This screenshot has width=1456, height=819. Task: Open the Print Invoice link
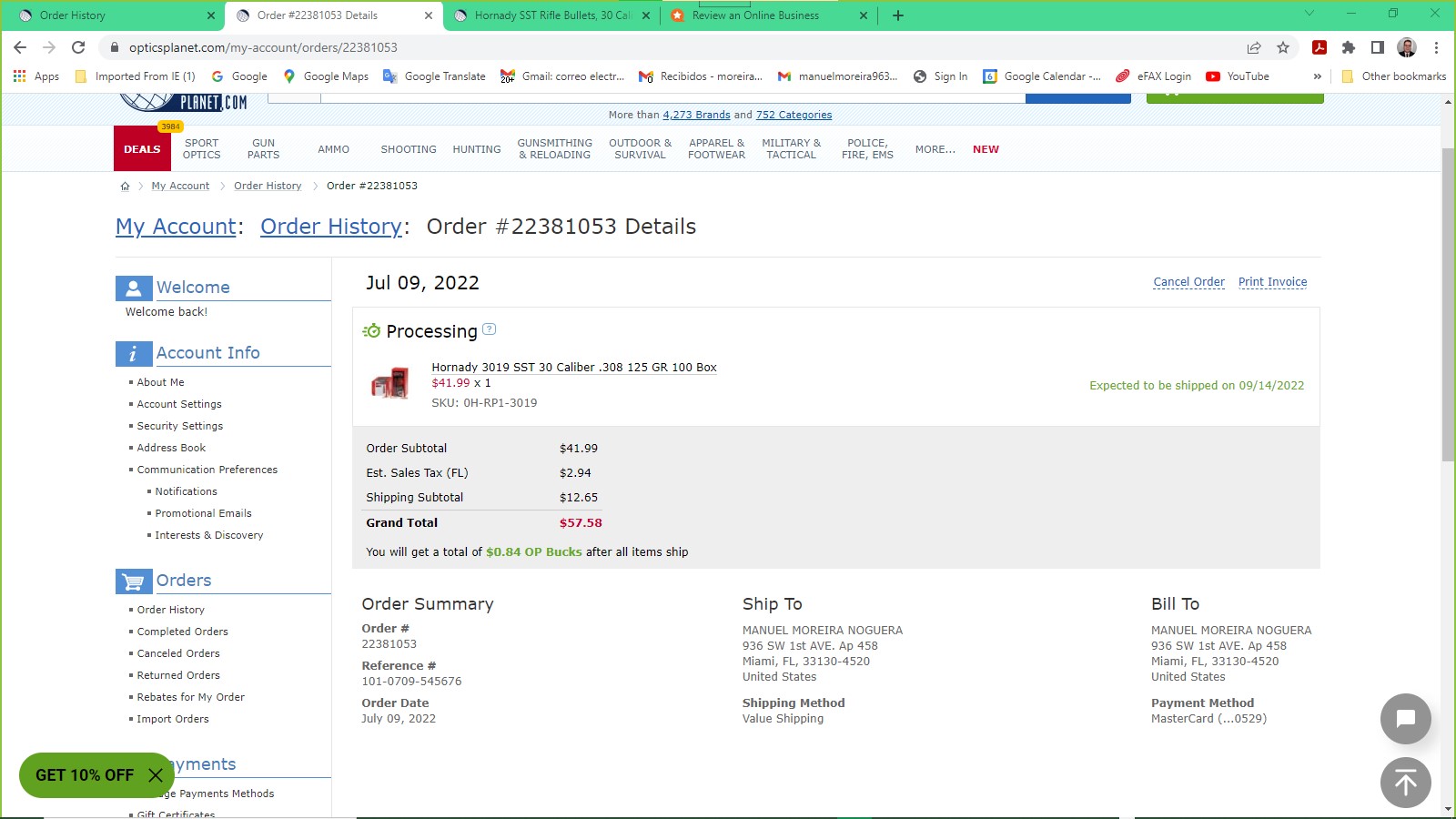pyautogui.click(x=1272, y=282)
